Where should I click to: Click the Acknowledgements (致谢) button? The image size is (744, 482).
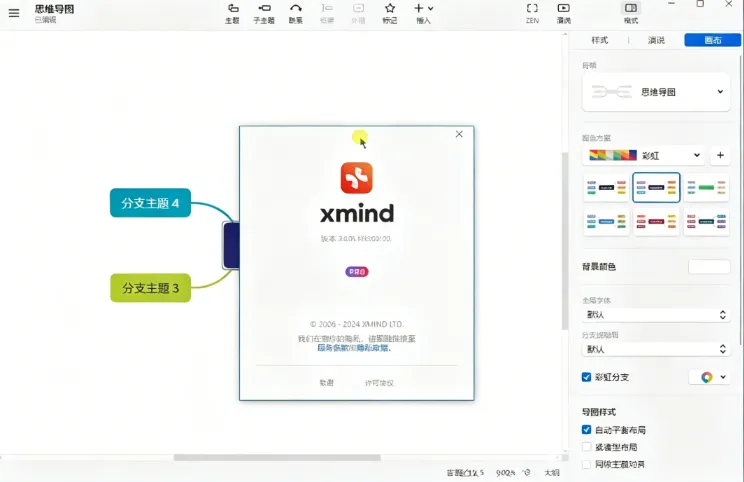click(x=326, y=383)
